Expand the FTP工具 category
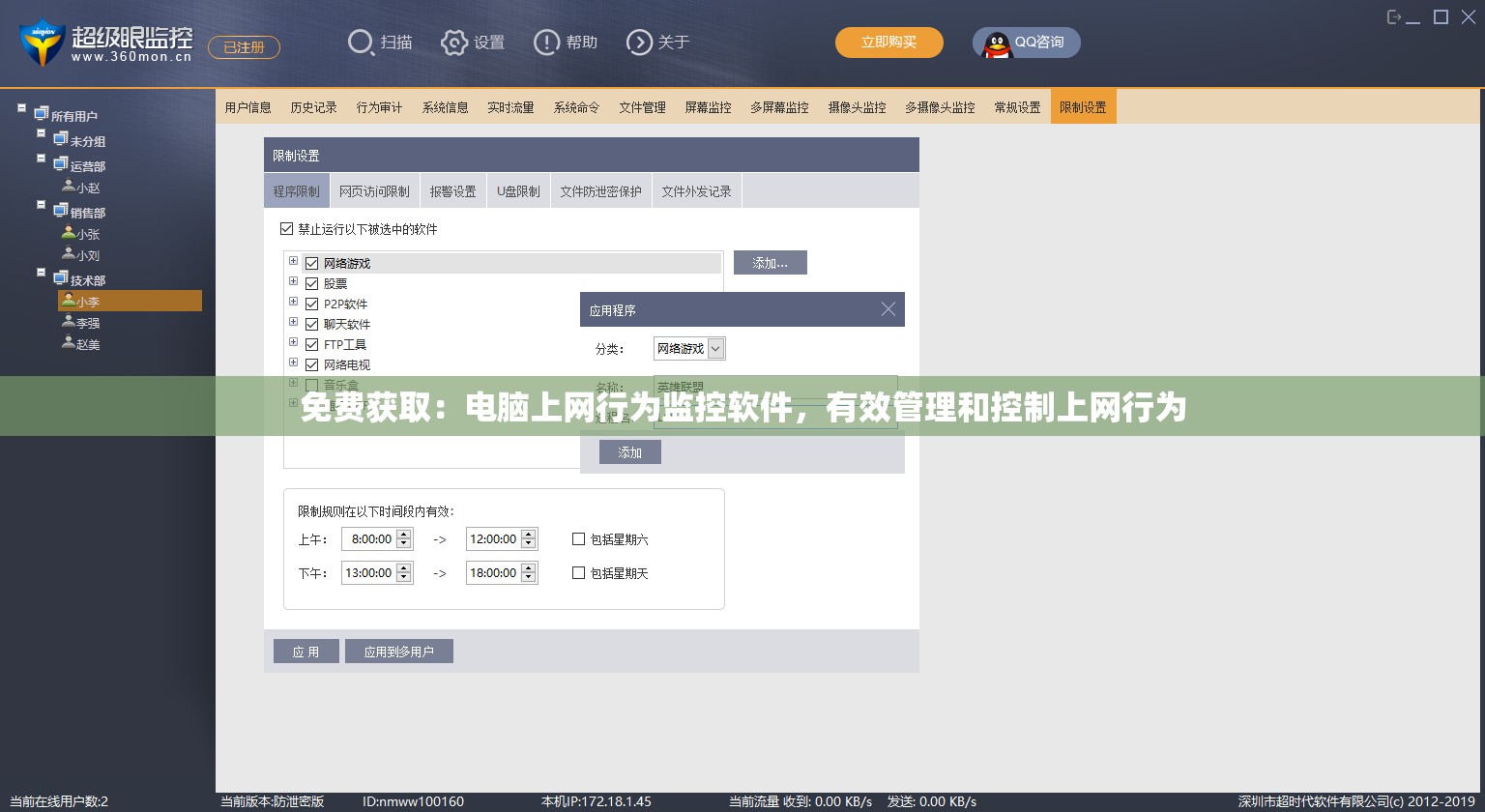The height and width of the screenshot is (812, 1485). click(x=294, y=342)
